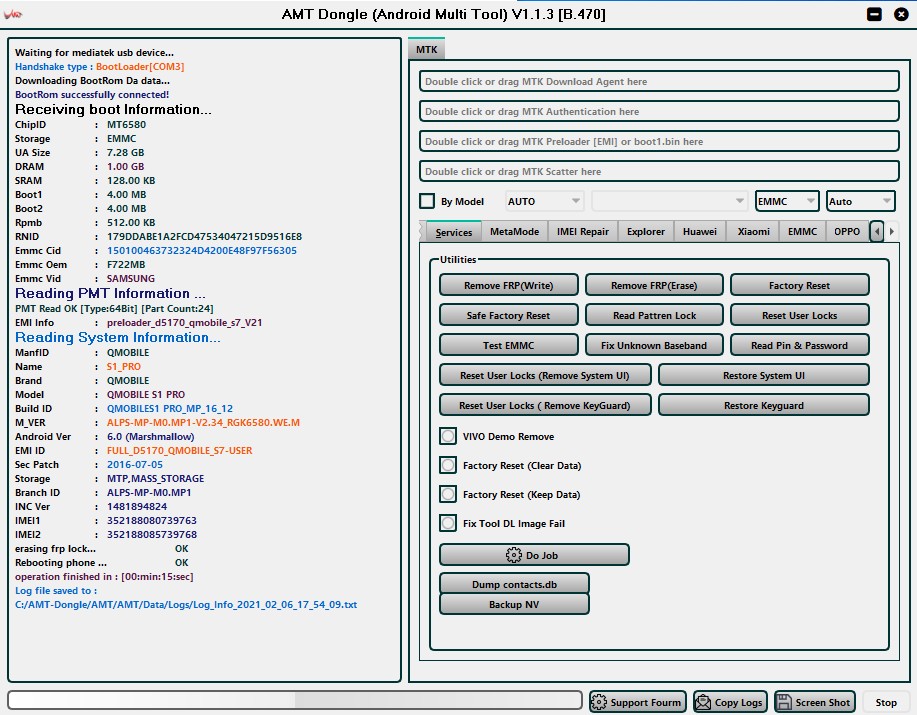Open the Auto mode dropdown
This screenshot has width=917, height=715.
coord(860,201)
